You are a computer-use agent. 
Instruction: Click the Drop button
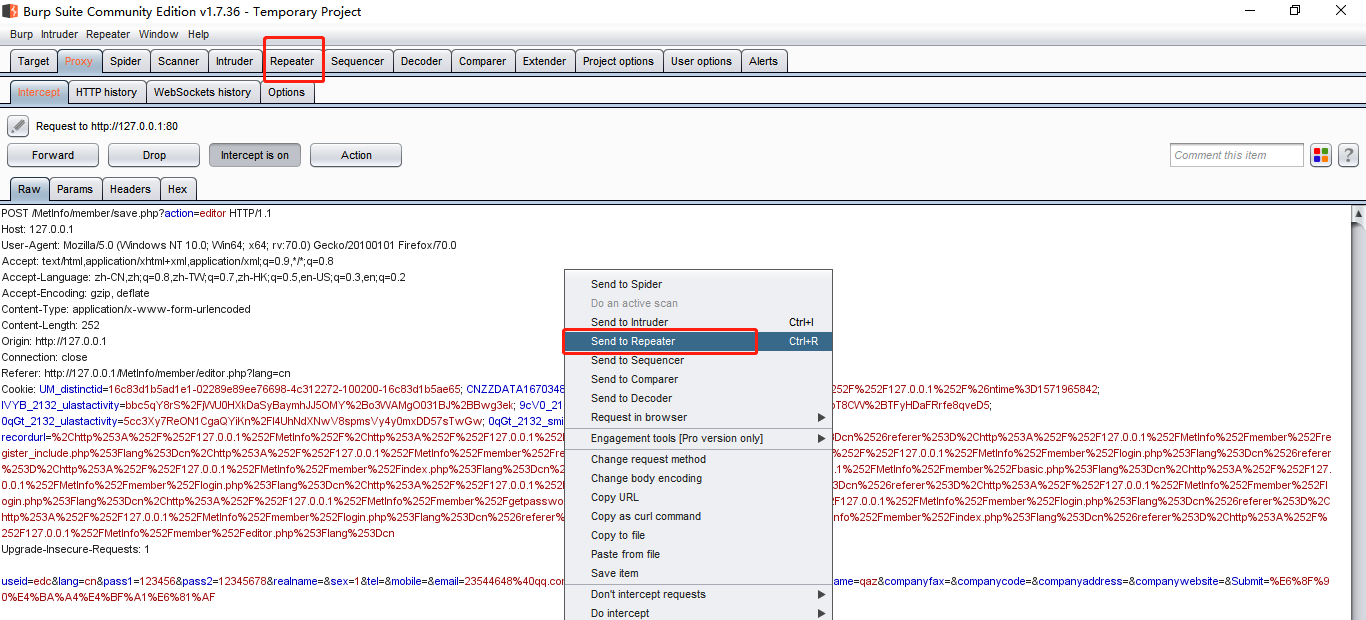point(154,155)
